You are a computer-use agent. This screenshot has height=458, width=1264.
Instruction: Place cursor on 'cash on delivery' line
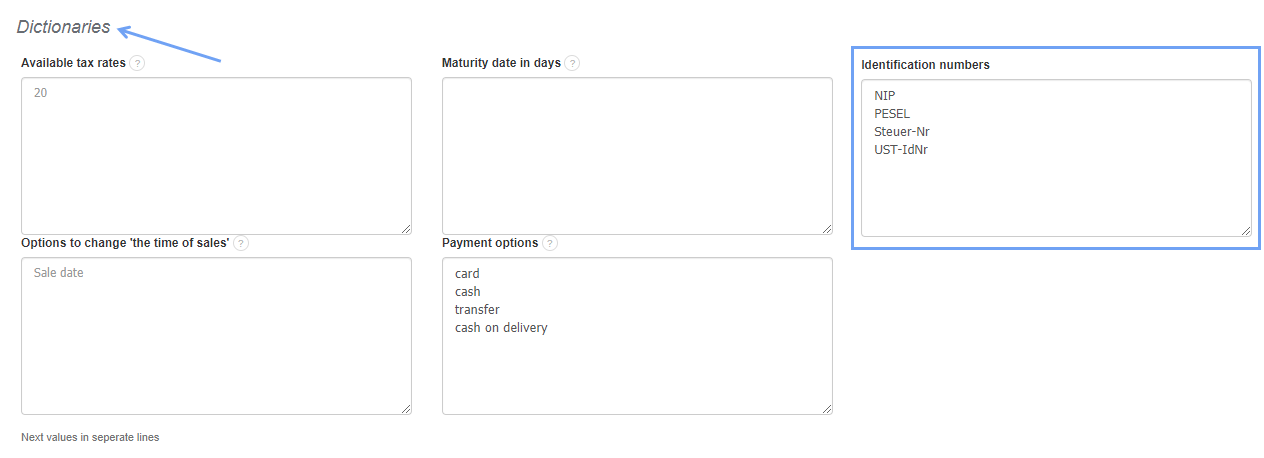point(501,328)
